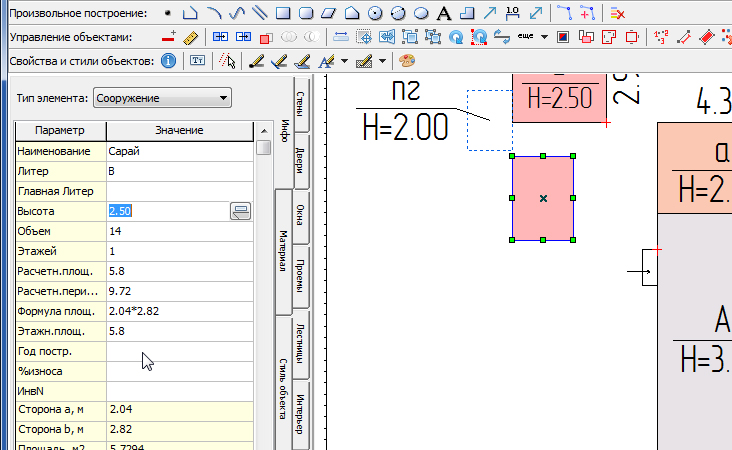This screenshot has width=732, height=450.
Task: Open the Тип элемента dropdown
Action: 161,98
